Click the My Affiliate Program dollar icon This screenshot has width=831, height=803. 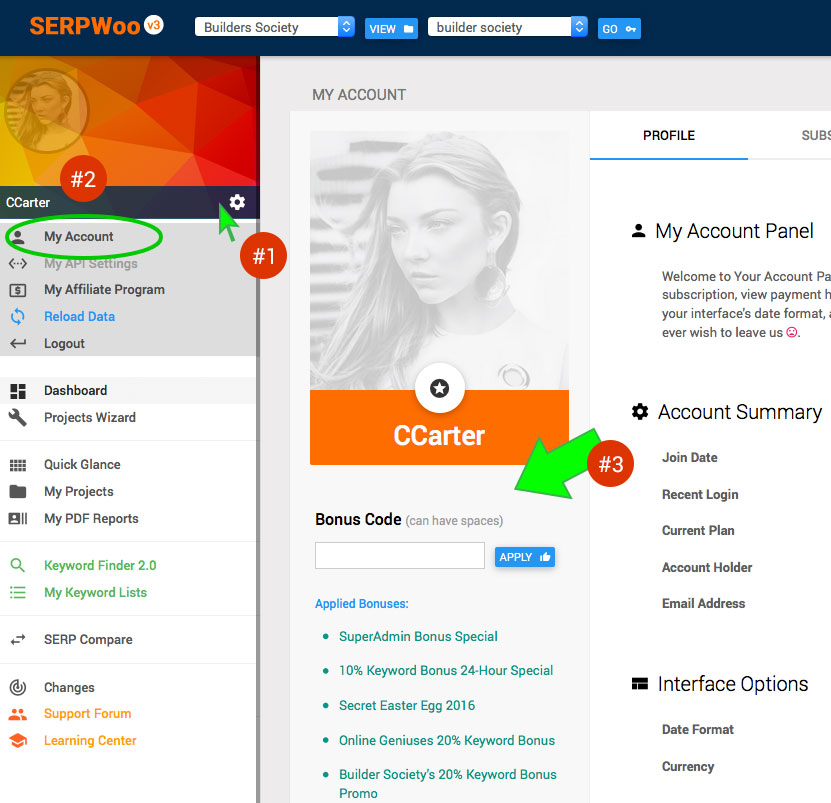pos(18,290)
